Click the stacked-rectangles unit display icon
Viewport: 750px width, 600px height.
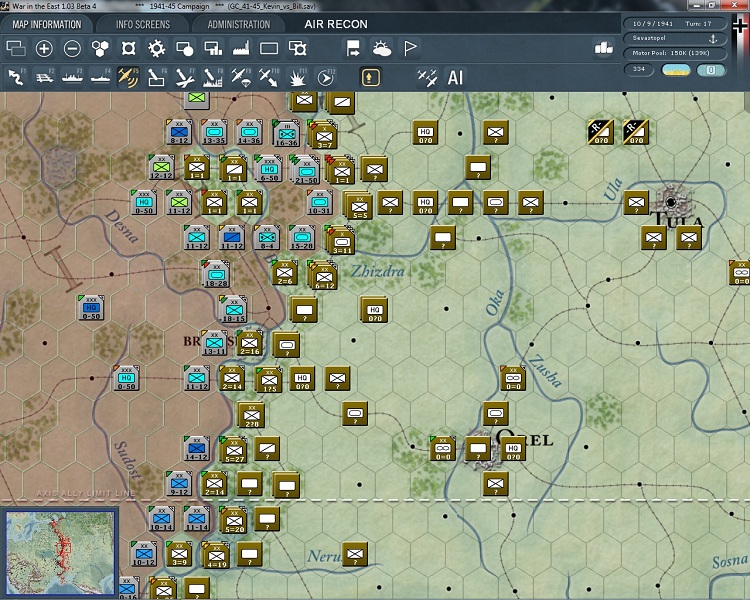pos(16,48)
